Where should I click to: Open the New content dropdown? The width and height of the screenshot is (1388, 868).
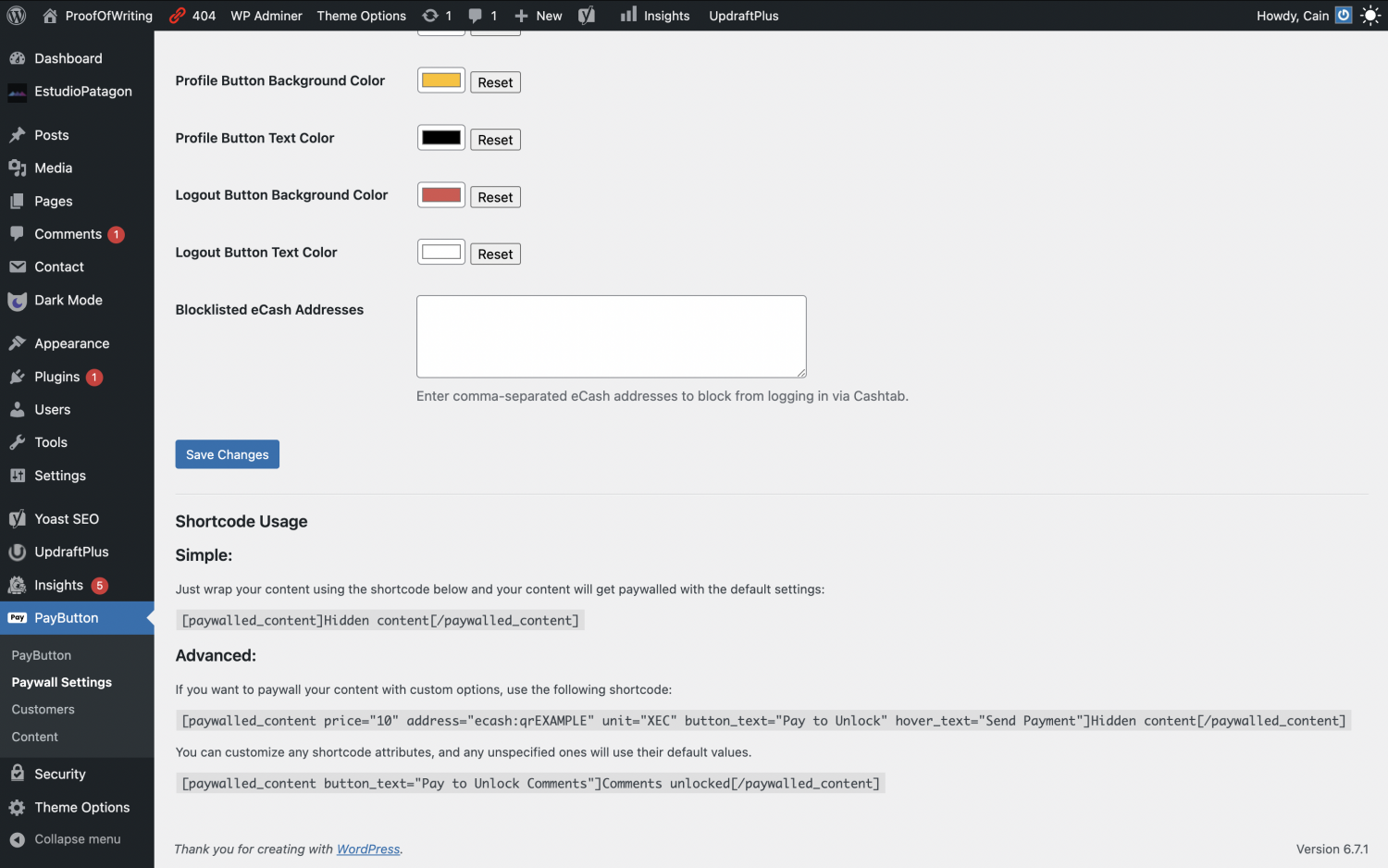click(539, 16)
